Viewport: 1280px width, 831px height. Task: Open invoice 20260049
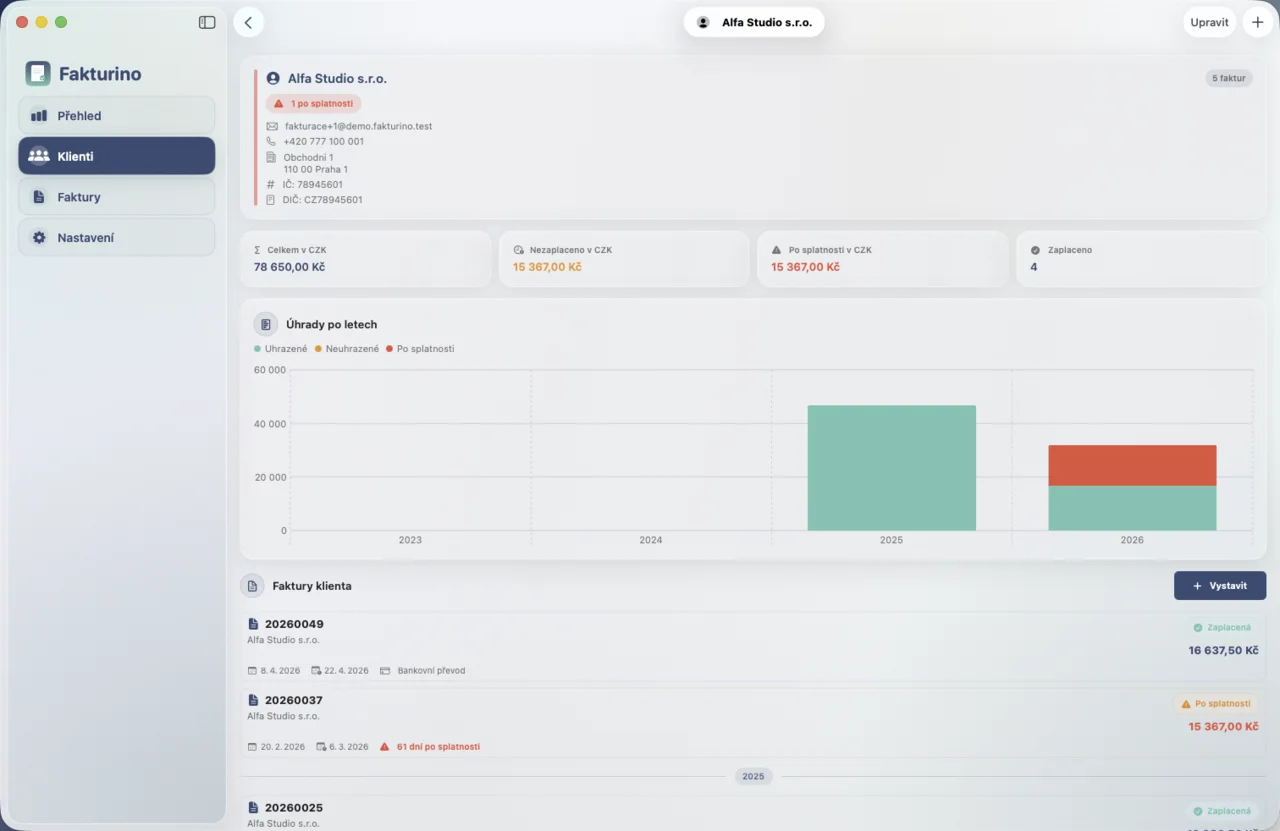click(753, 647)
